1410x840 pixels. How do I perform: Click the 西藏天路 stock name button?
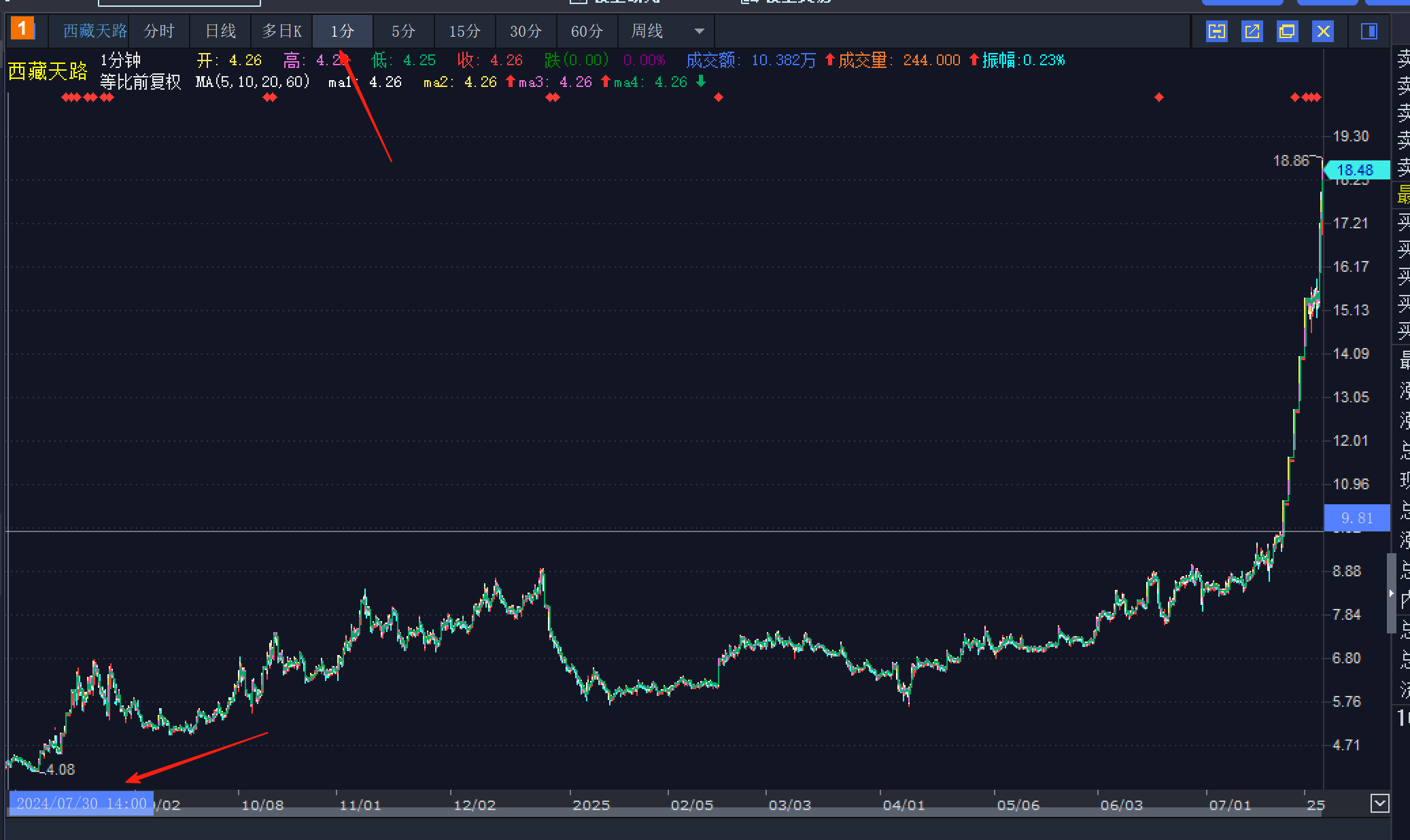tap(94, 31)
